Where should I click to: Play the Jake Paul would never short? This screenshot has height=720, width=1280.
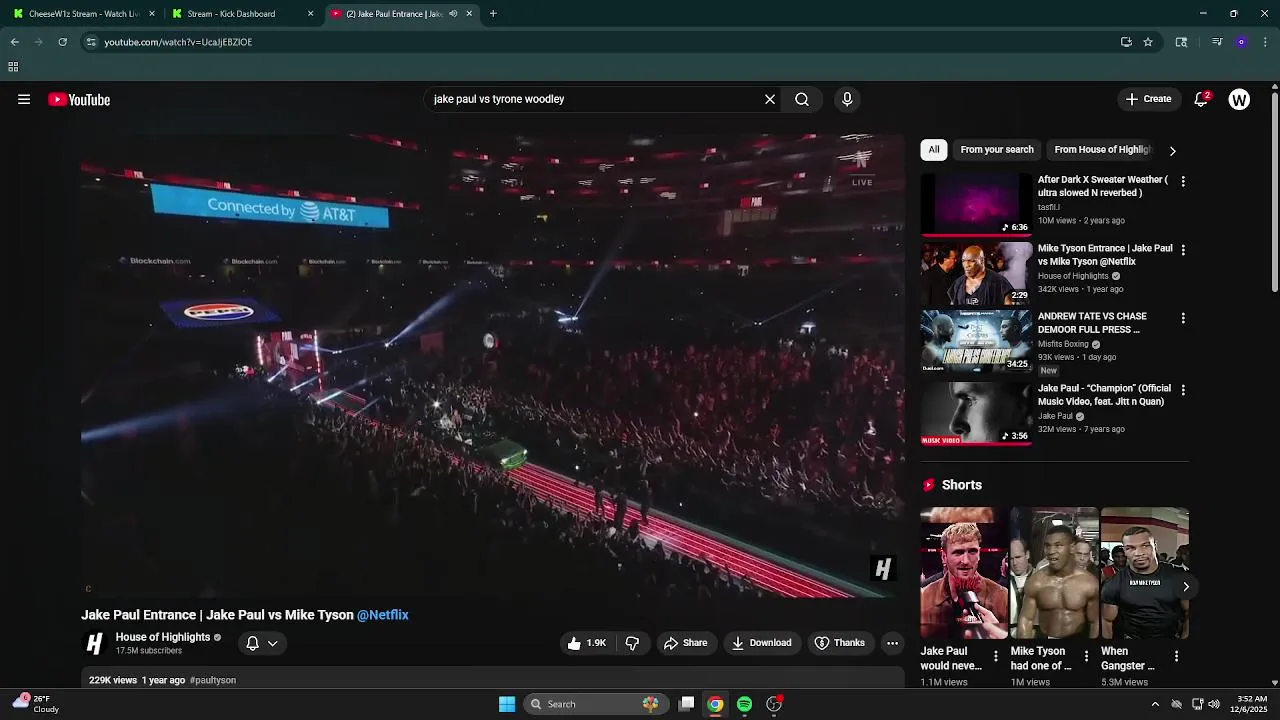tap(964, 573)
